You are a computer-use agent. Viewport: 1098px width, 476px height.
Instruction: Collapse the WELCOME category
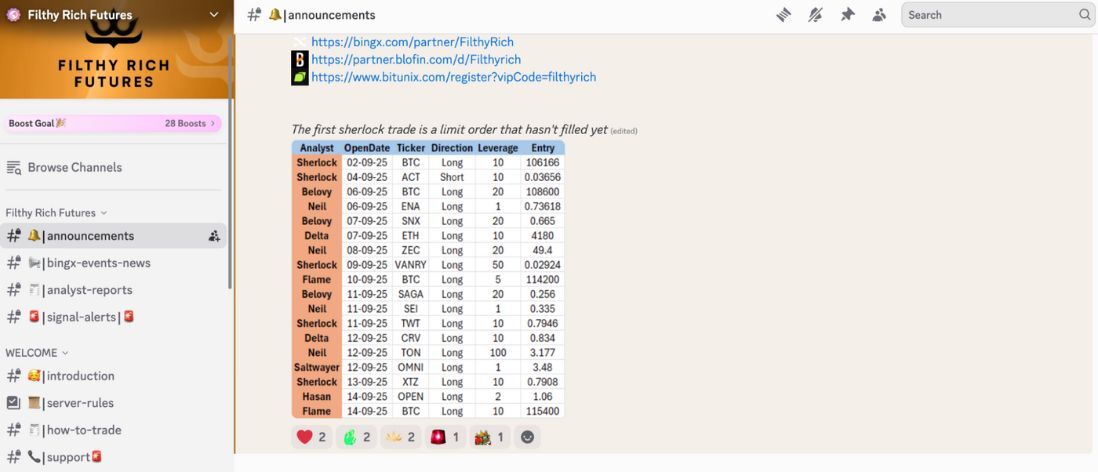click(37, 353)
